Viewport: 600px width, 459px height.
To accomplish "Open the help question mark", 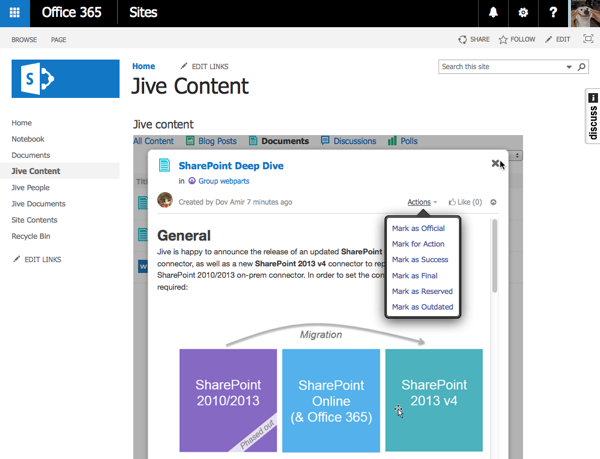I will point(553,13).
